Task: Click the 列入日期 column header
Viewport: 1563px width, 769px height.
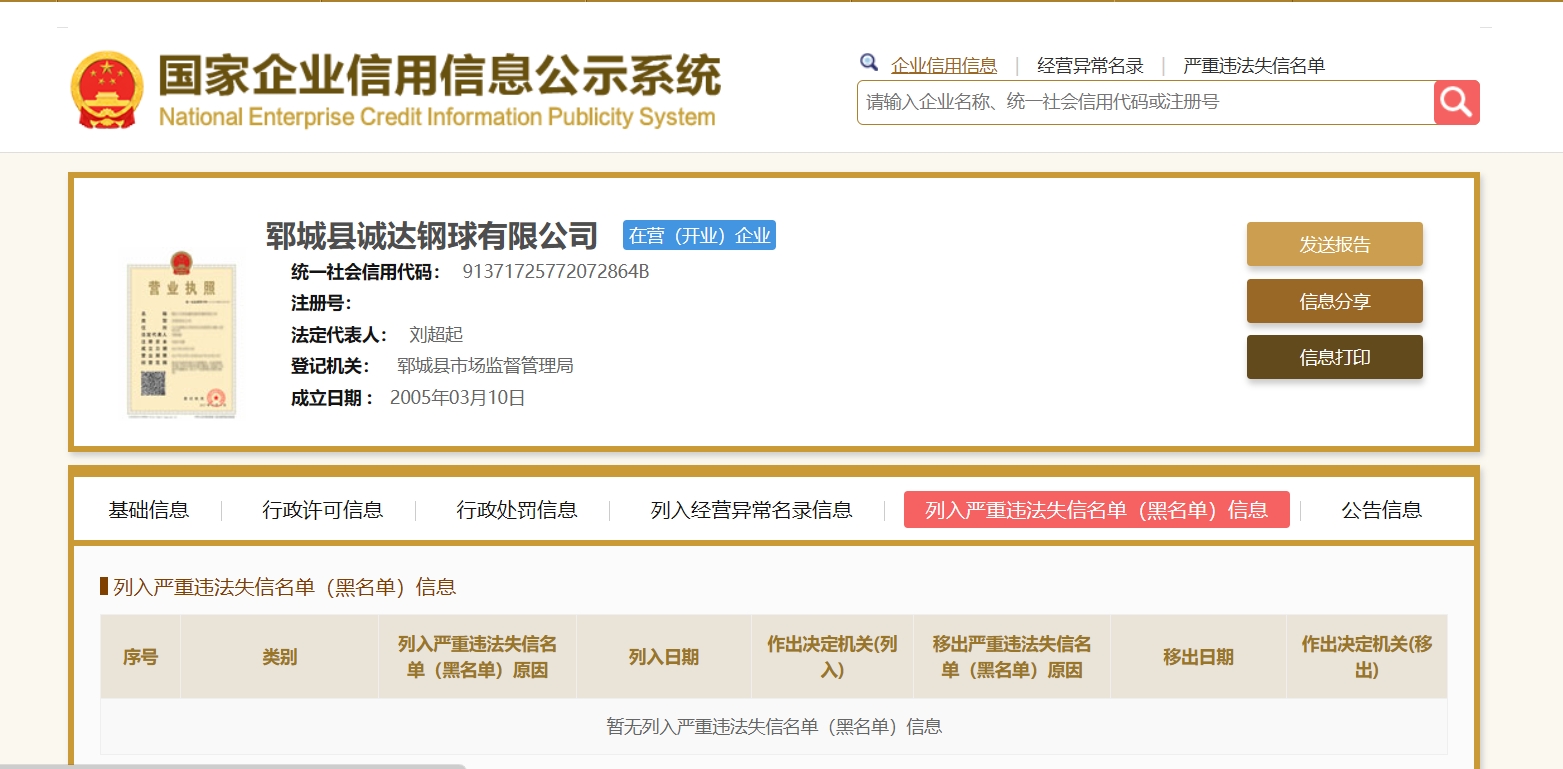Action: [x=663, y=657]
